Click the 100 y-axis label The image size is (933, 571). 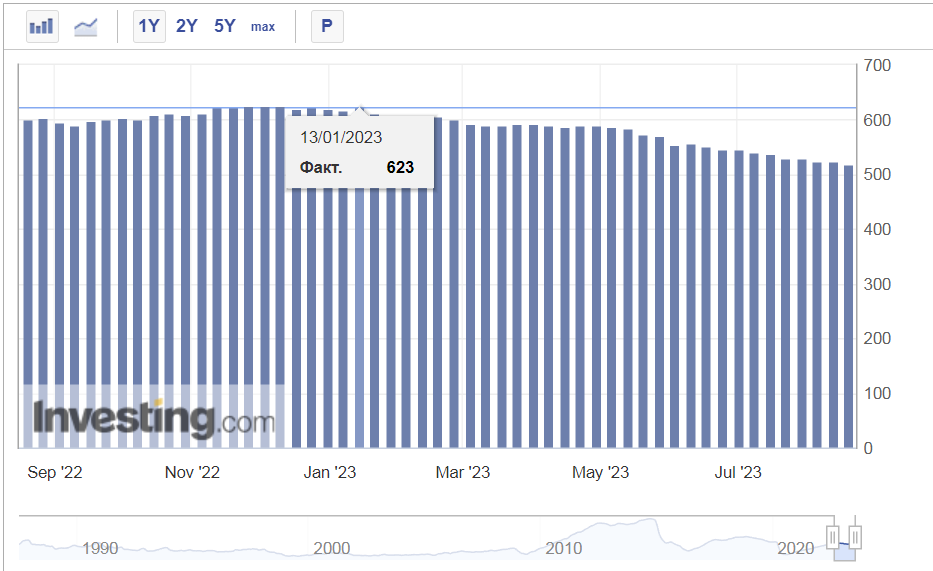coord(877,393)
